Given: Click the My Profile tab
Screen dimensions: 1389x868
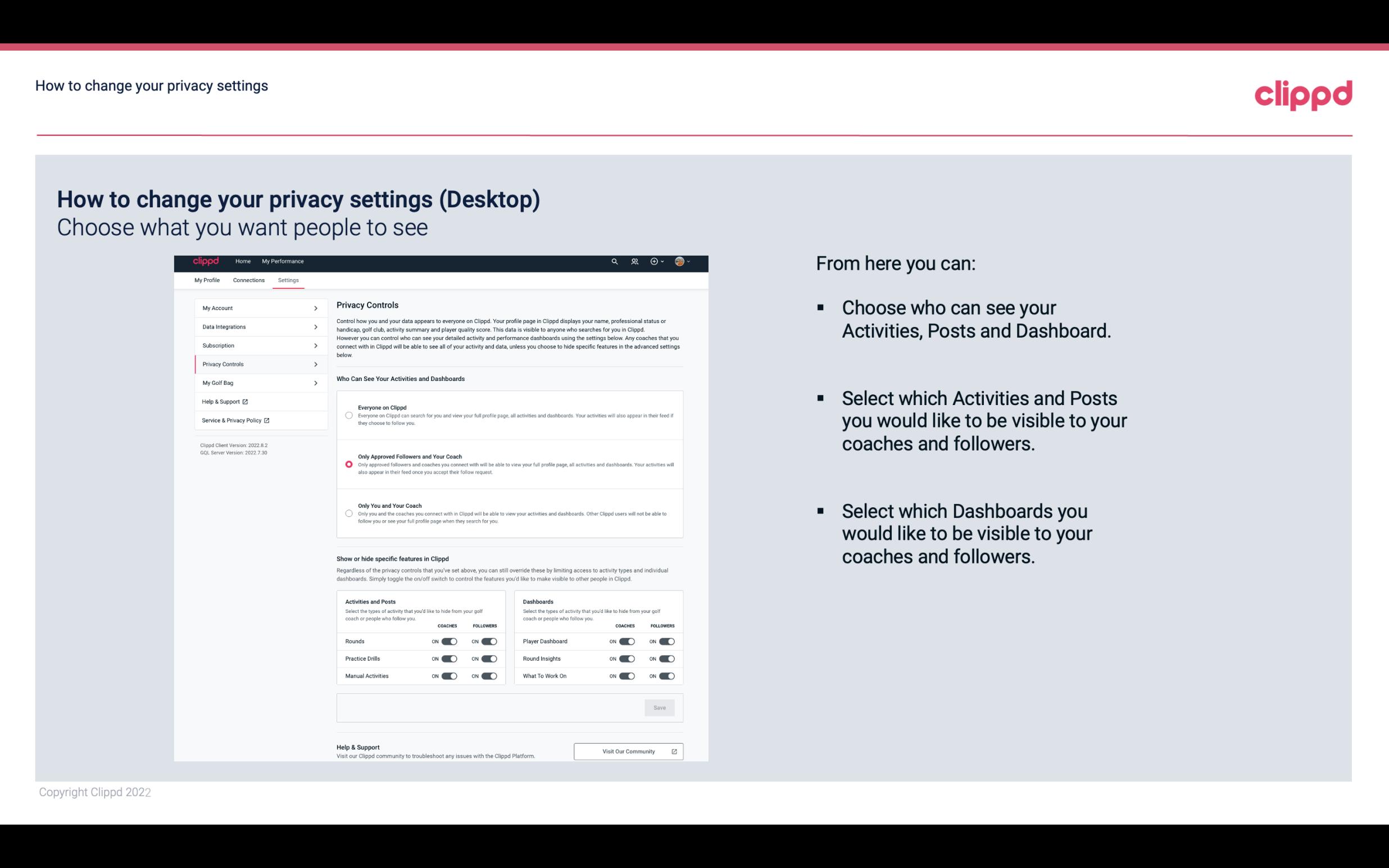Looking at the screenshot, I should [x=207, y=279].
